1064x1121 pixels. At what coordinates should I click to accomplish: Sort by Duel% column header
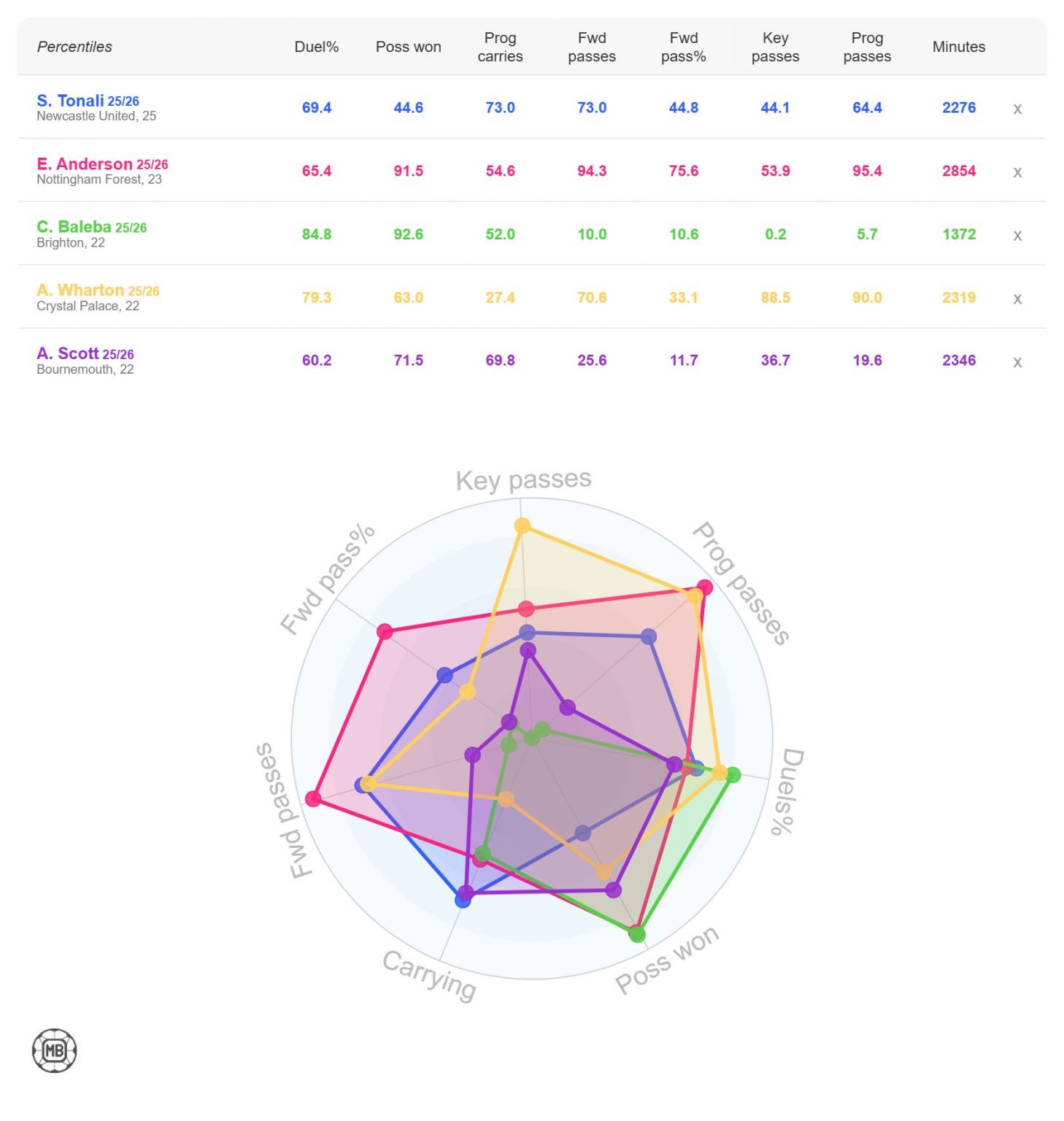(317, 47)
